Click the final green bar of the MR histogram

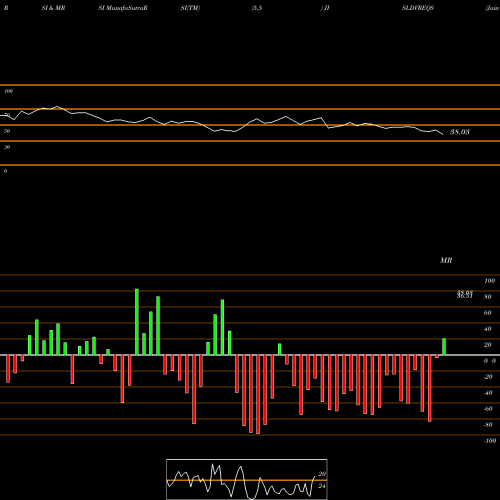point(444,347)
